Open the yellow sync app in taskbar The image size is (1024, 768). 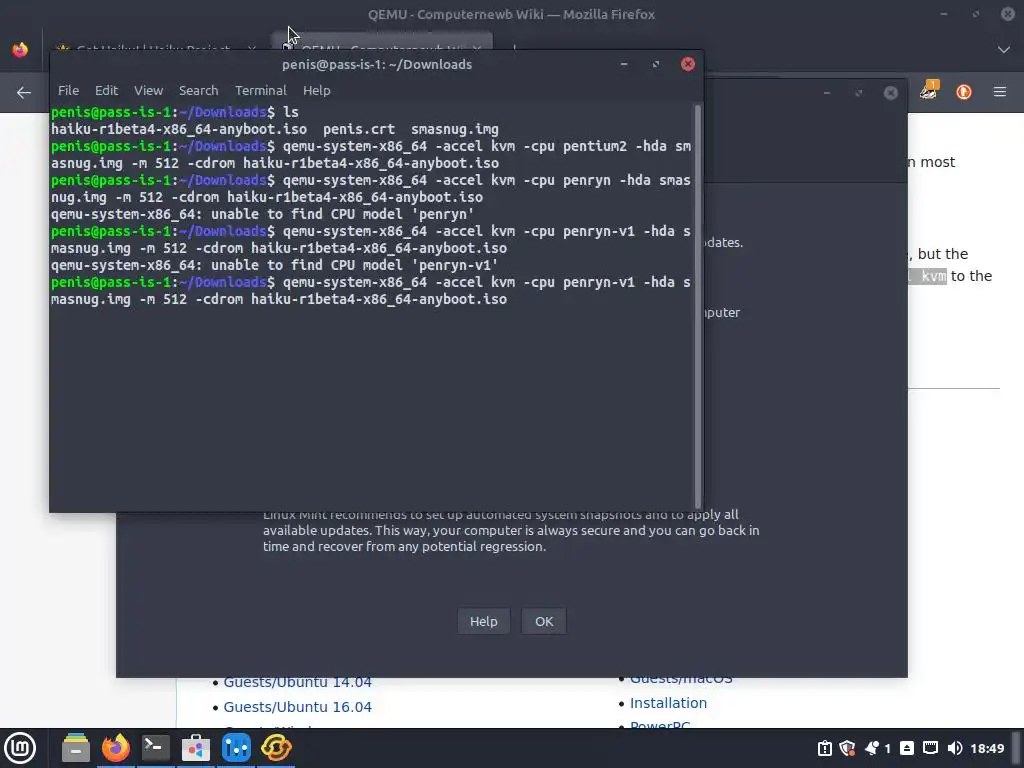276,748
